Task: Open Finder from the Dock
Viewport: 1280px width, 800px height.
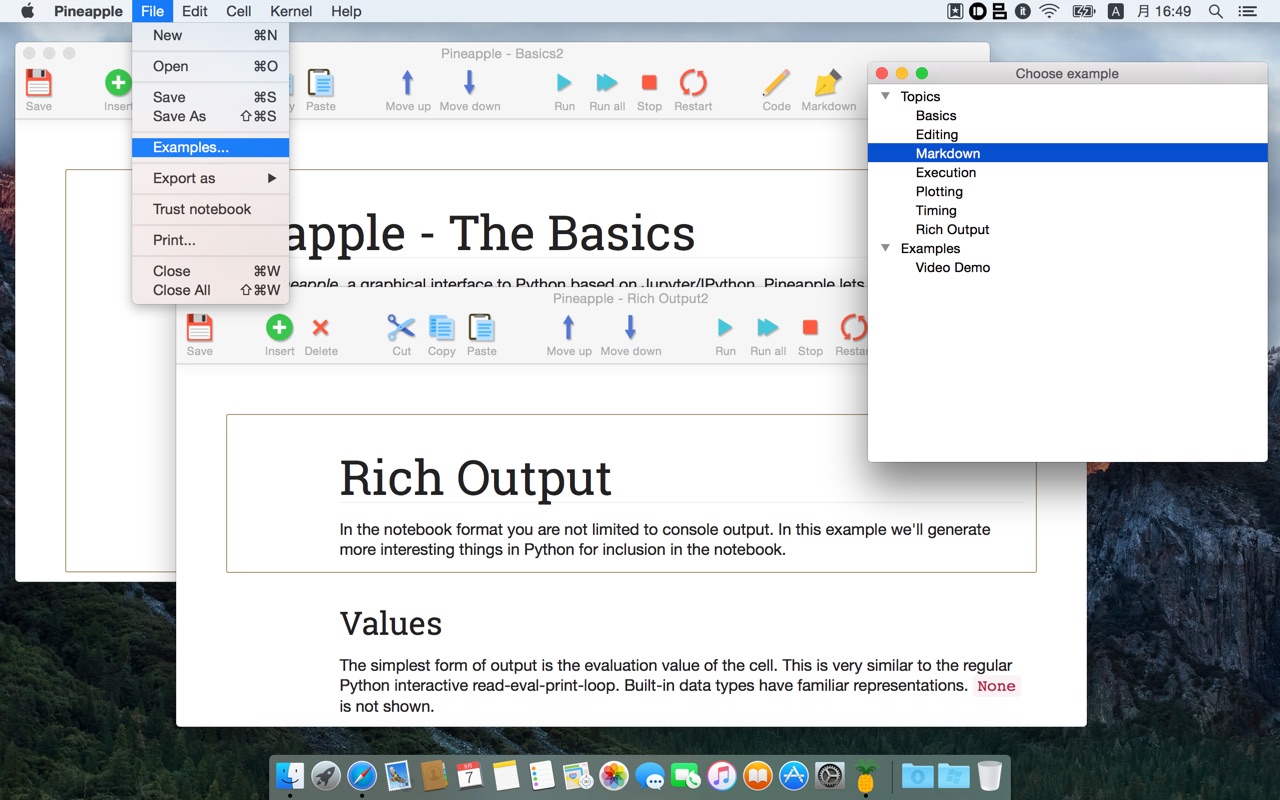Action: pyautogui.click(x=290, y=776)
